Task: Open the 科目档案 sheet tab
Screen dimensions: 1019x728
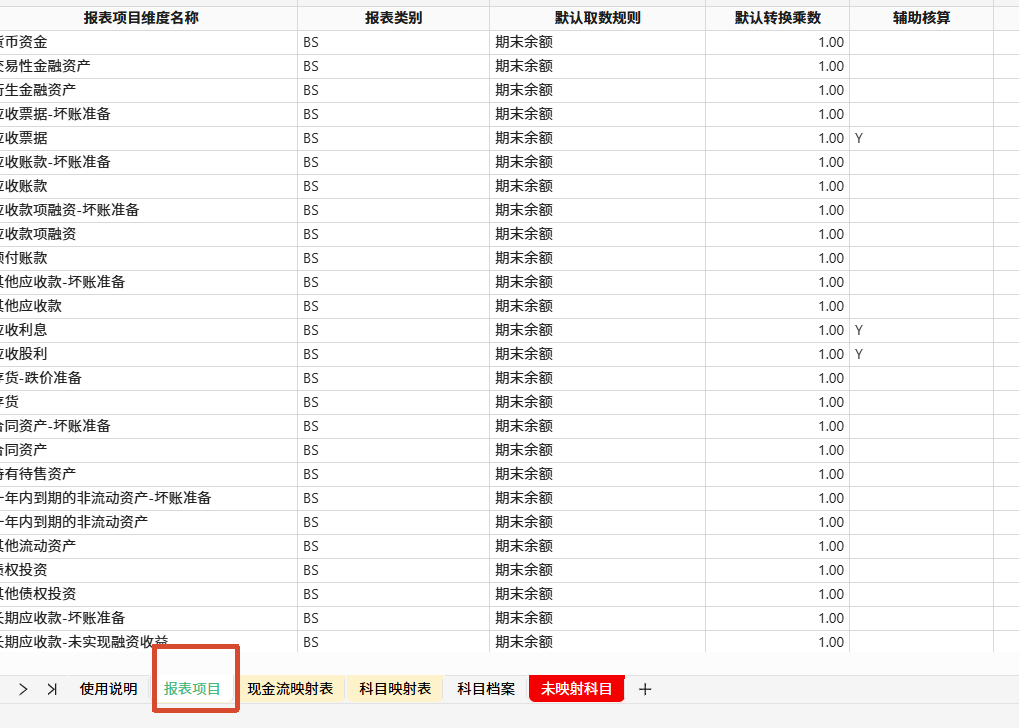Action: (x=486, y=689)
